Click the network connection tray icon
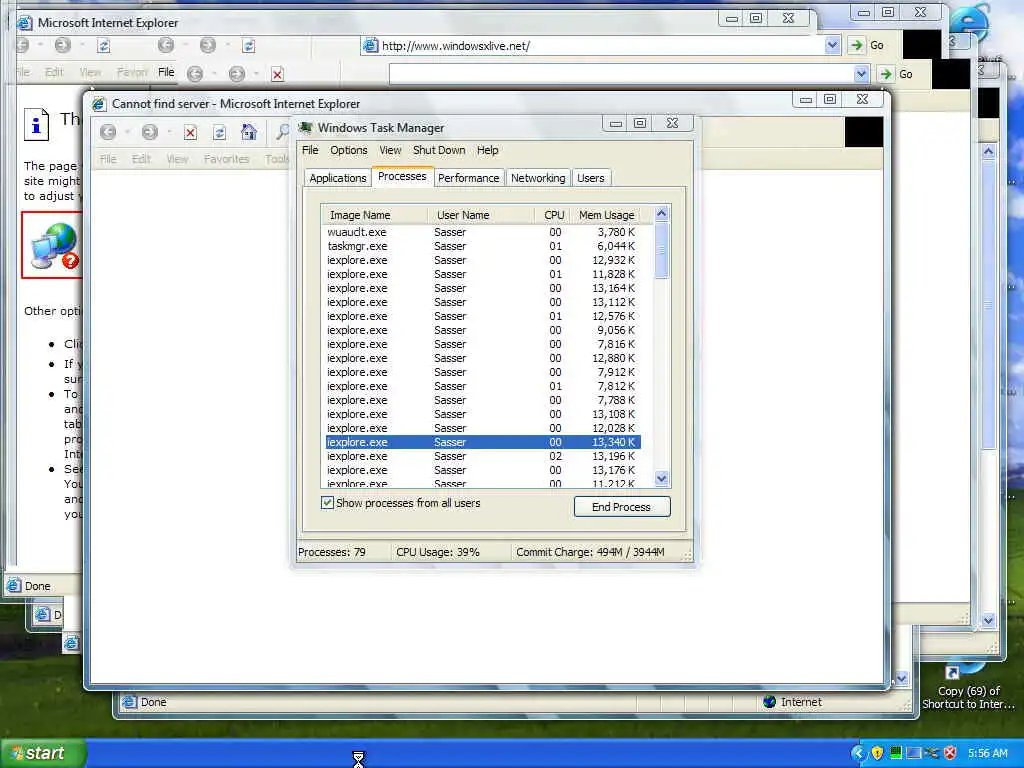Screen dimensions: 1024x768 (932, 753)
